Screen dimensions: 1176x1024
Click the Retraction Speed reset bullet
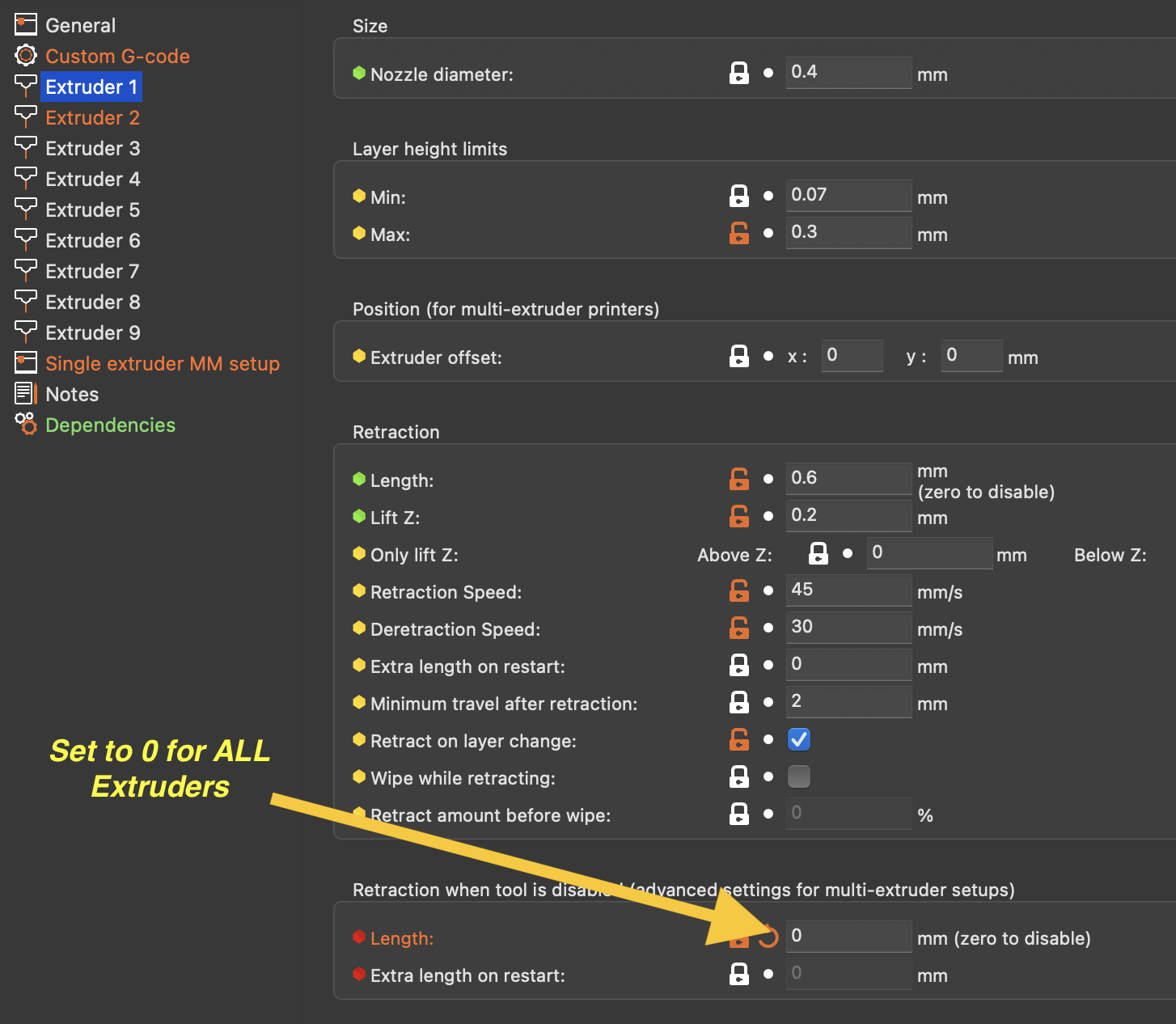pyautogui.click(x=768, y=590)
